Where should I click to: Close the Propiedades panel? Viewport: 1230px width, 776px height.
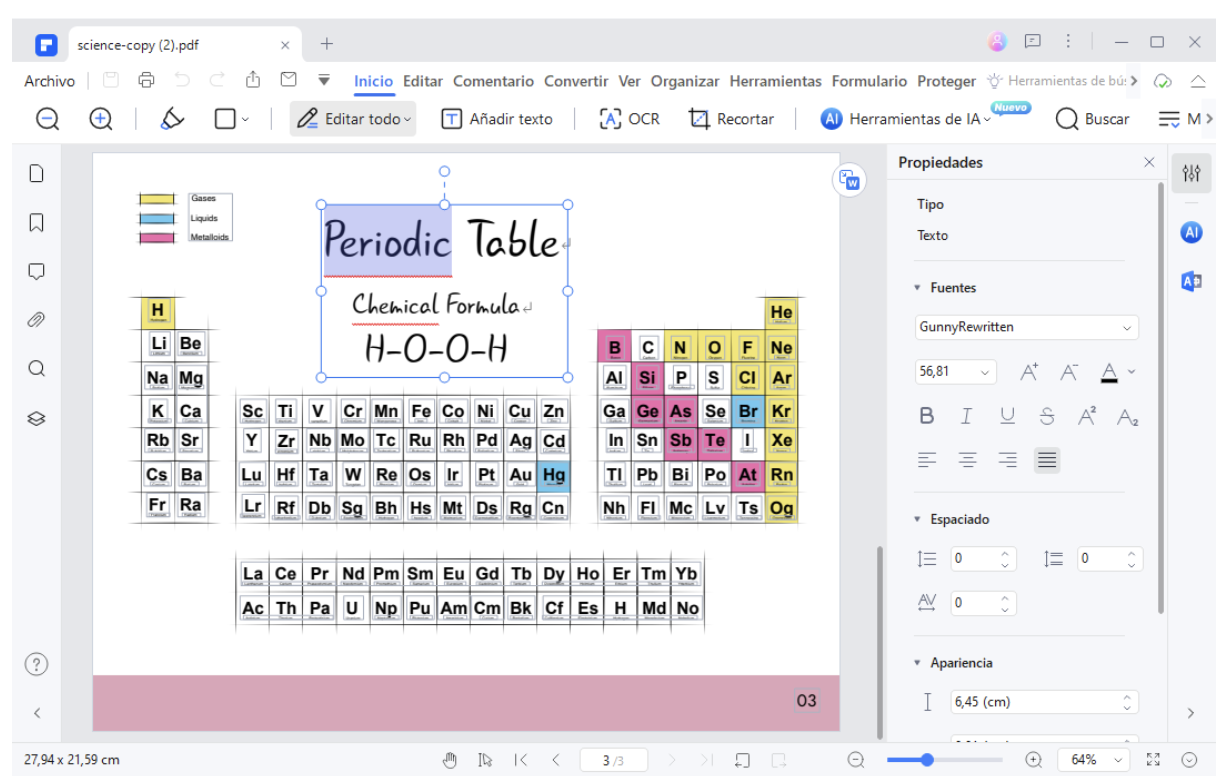(x=1149, y=162)
